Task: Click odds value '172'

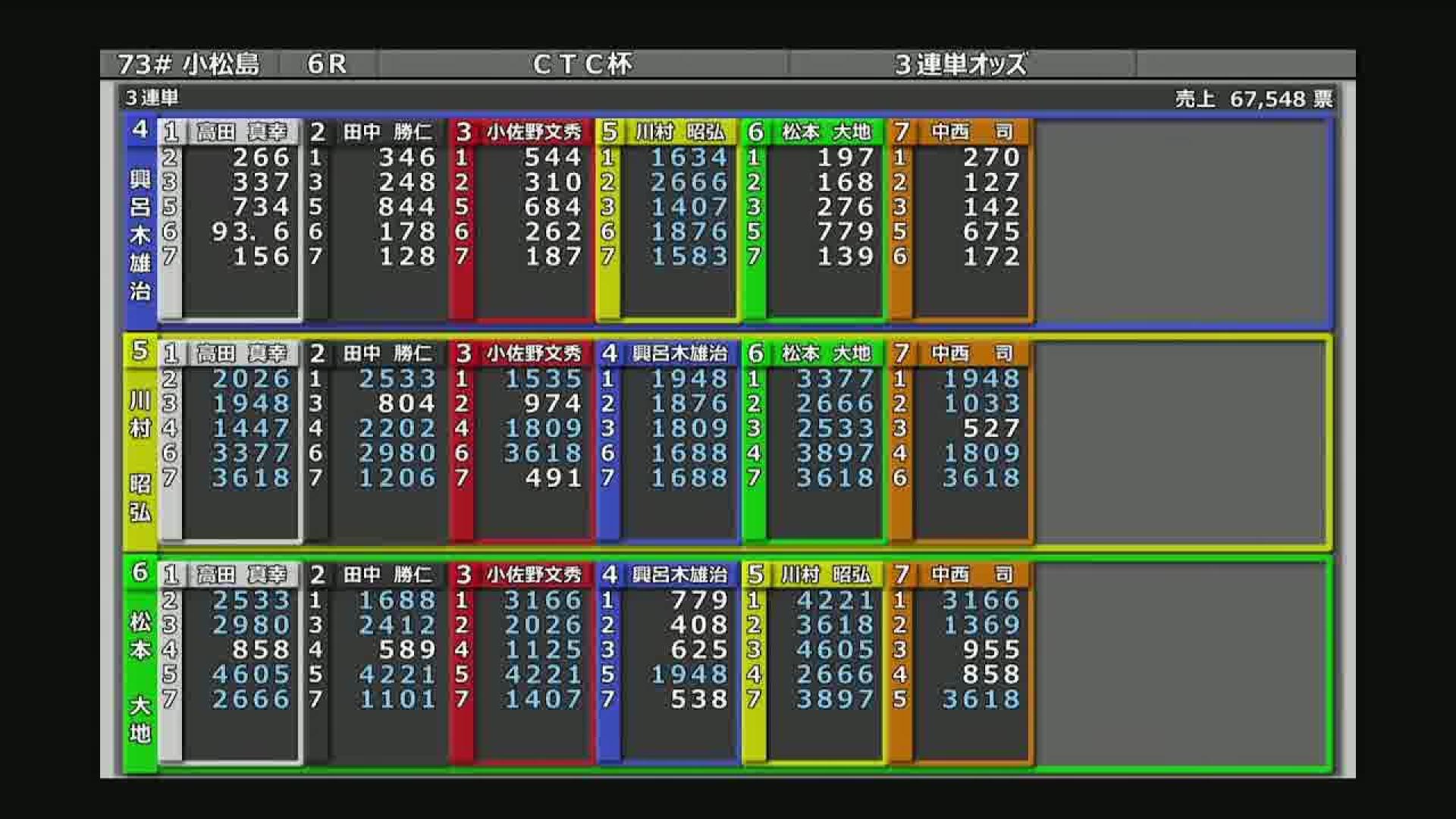Action: (991, 257)
